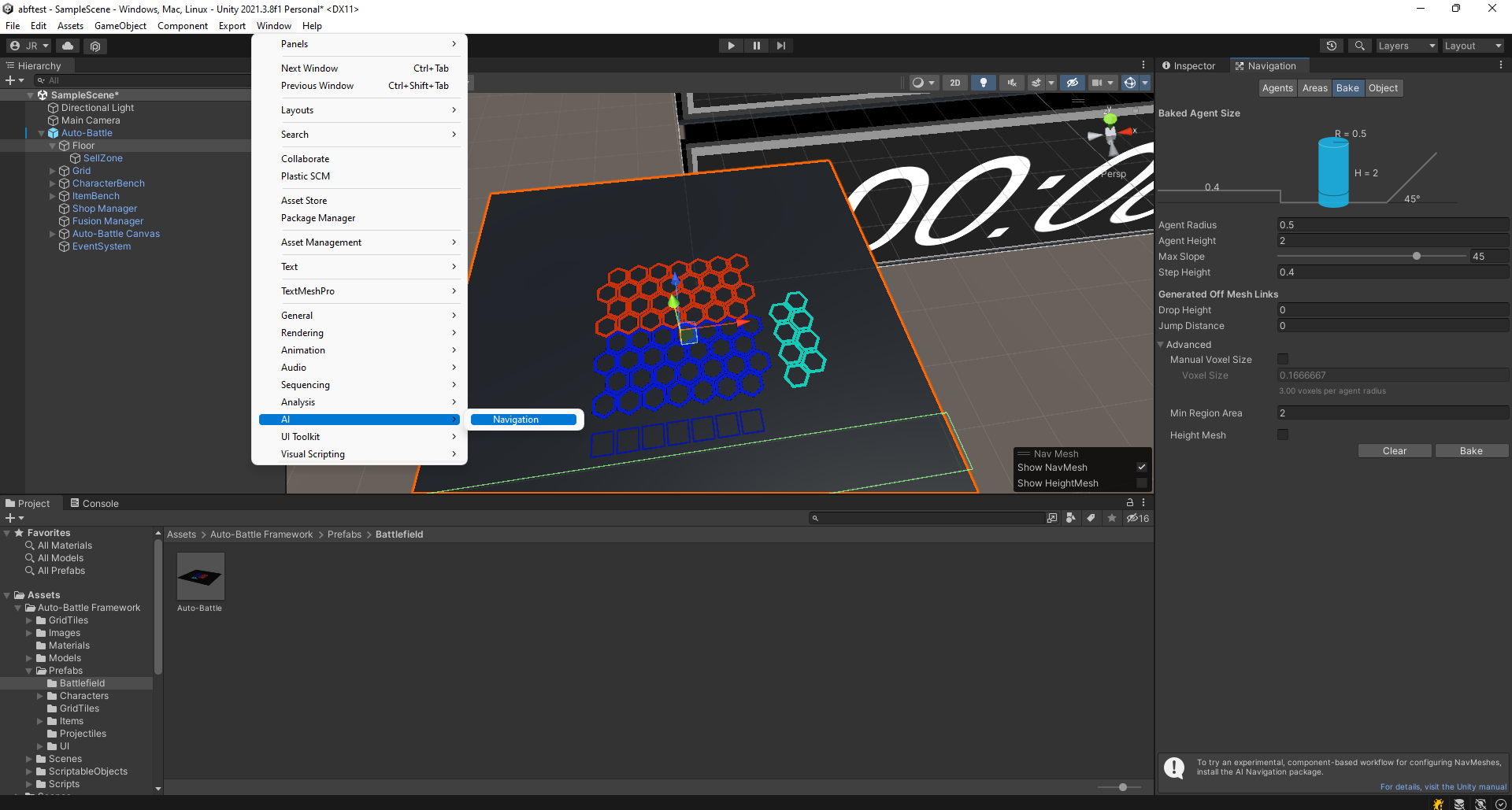The image size is (1512, 810).
Task: Open the Gizmos dropdown arrow
Action: [1145, 83]
